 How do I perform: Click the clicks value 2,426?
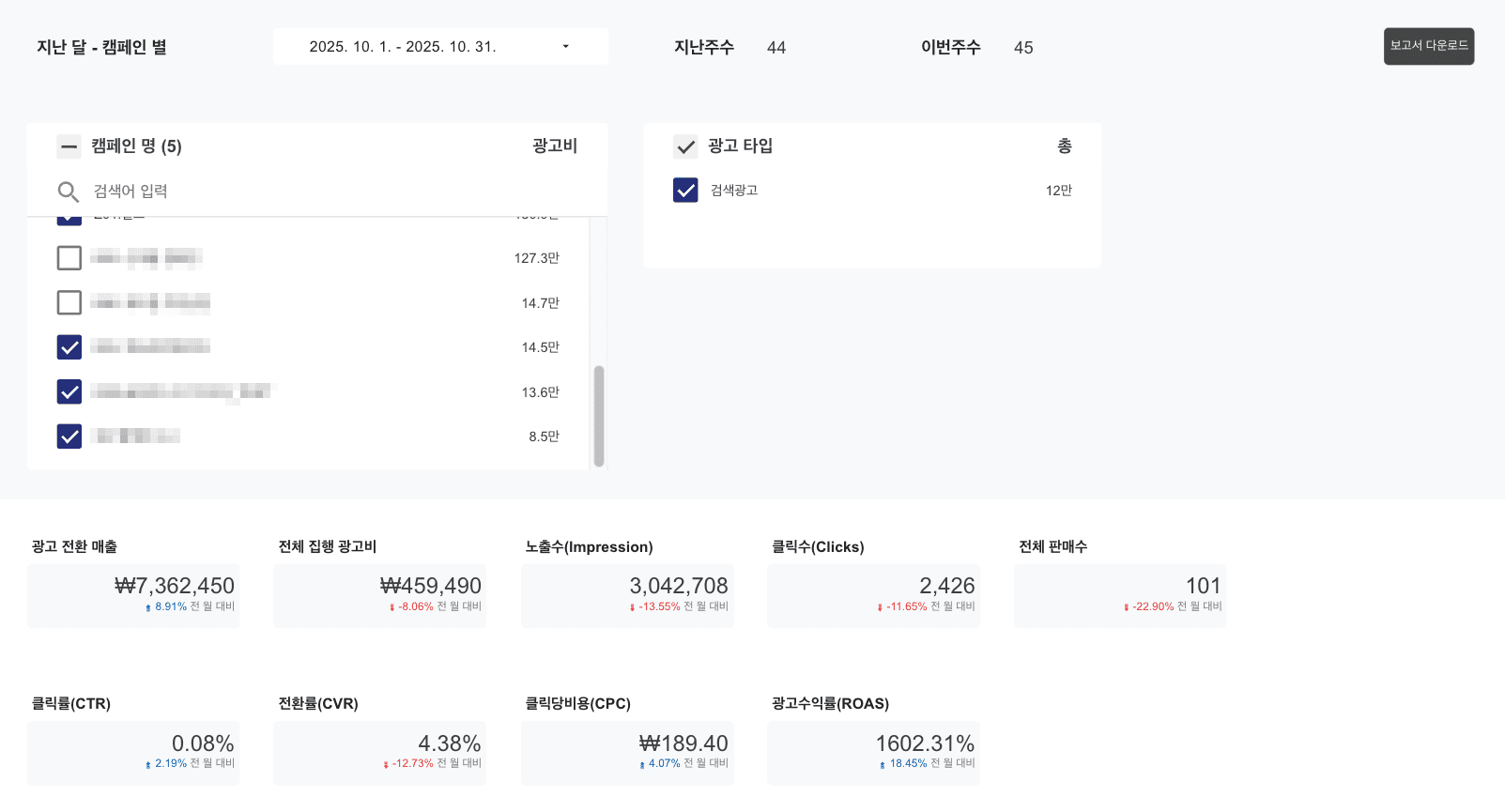tap(947, 586)
